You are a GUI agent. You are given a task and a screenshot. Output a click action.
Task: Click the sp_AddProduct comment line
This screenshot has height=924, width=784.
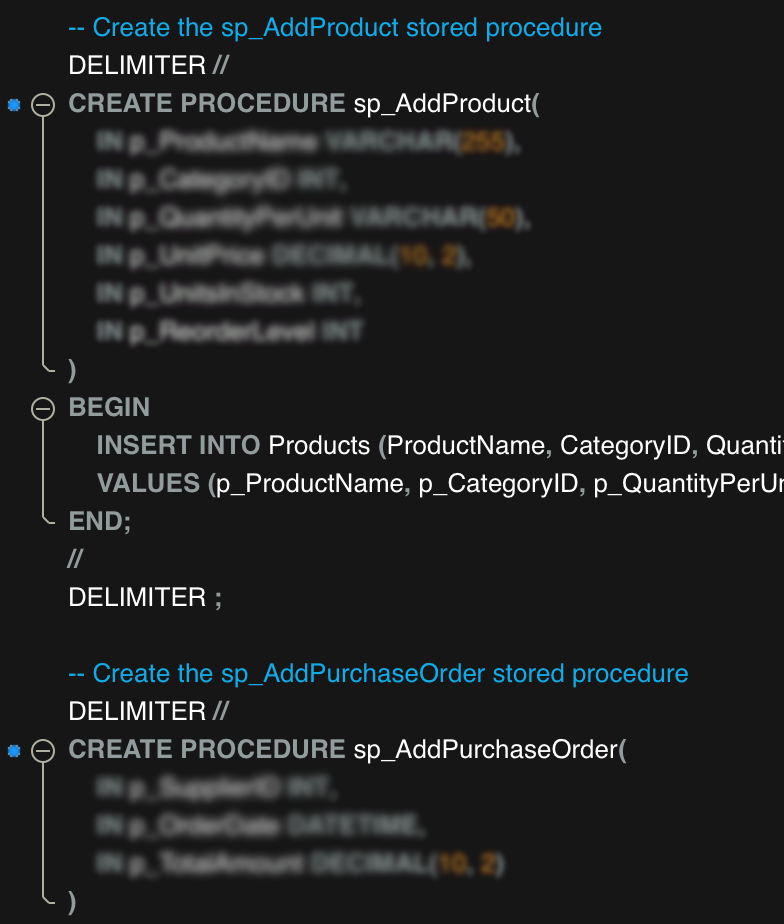pos(335,28)
